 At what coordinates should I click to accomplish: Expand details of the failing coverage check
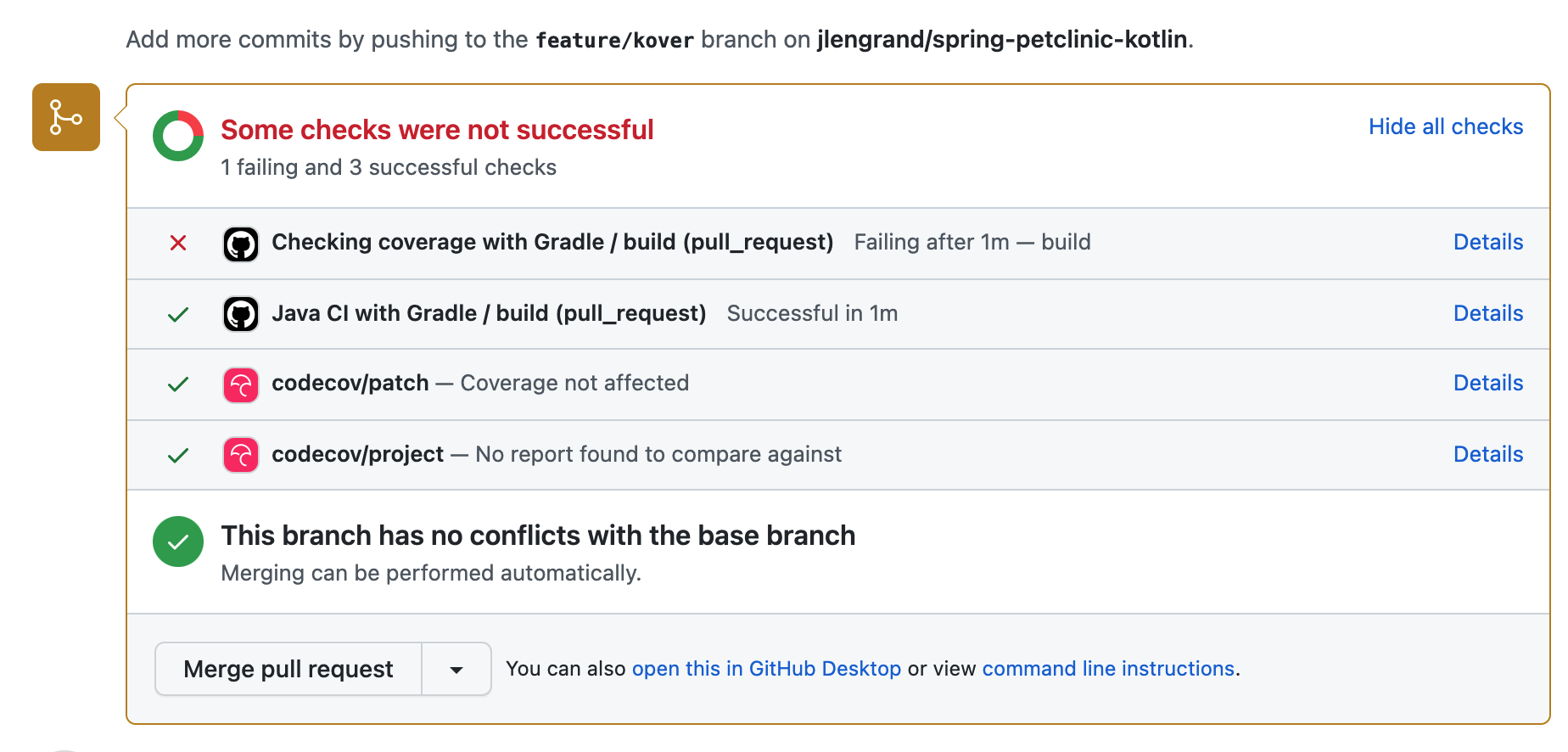pyautogui.click(x=1487, y=243)
